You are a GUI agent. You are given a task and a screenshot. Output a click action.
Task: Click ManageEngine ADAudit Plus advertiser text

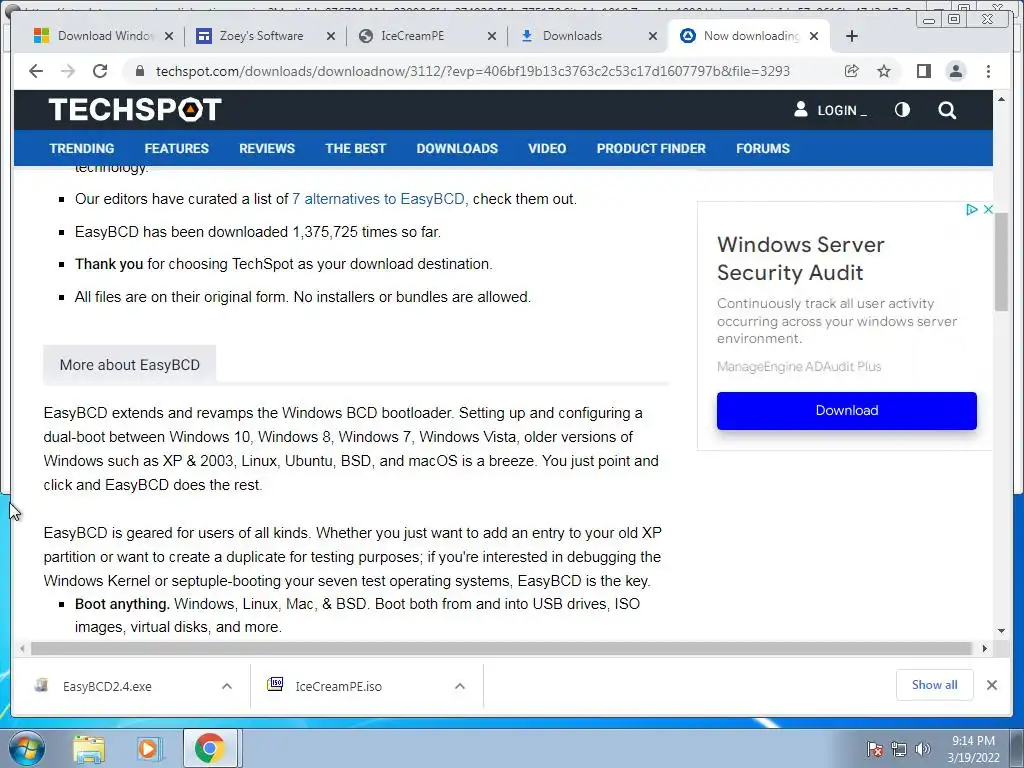[799, 366]
